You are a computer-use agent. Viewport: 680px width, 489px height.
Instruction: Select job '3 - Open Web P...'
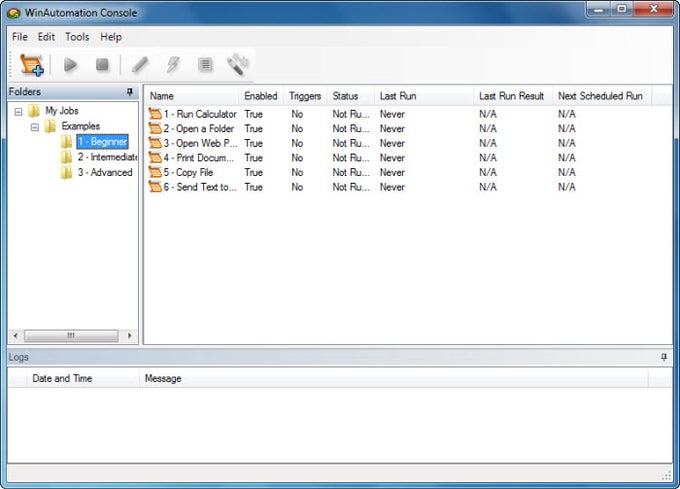[200, 143]
